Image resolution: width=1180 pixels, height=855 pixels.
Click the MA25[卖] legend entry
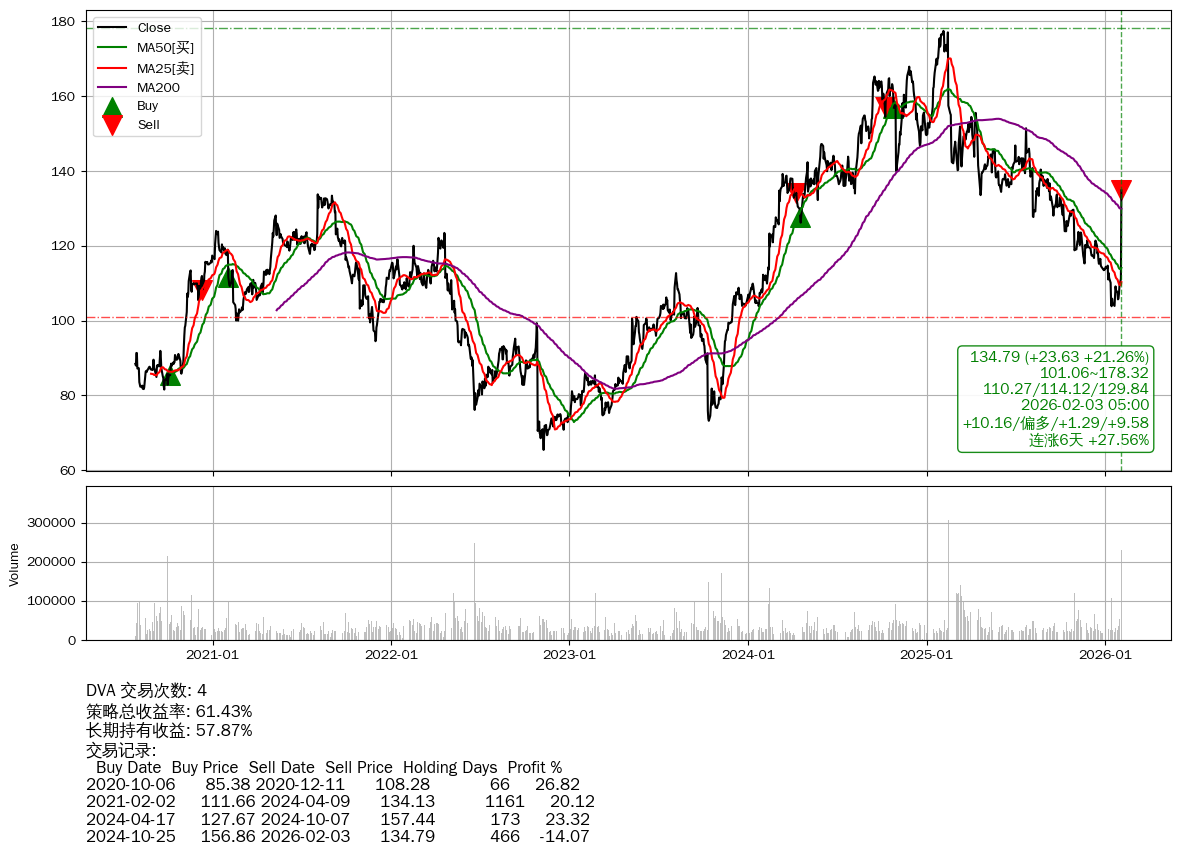click(x=165, y=68)
